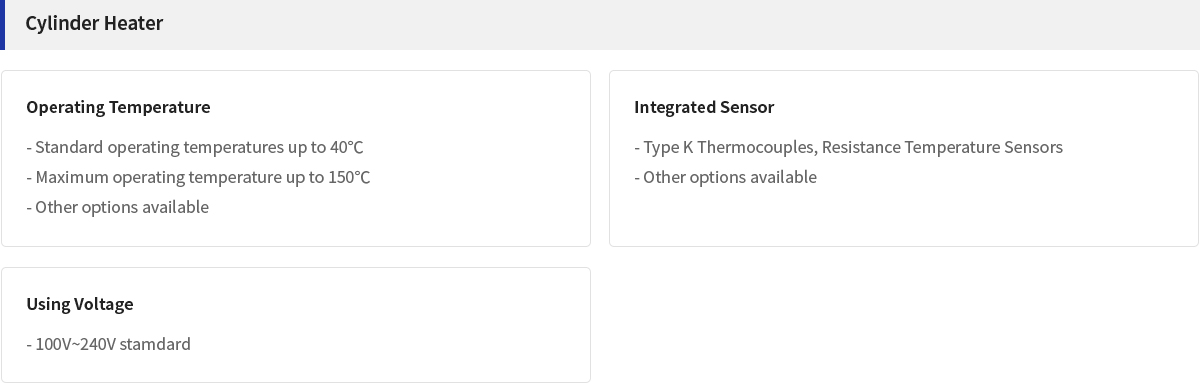Click the Operating Temperature card
Image resolution: width=1200 pixels, height=383 pixels.
[296, 158]
